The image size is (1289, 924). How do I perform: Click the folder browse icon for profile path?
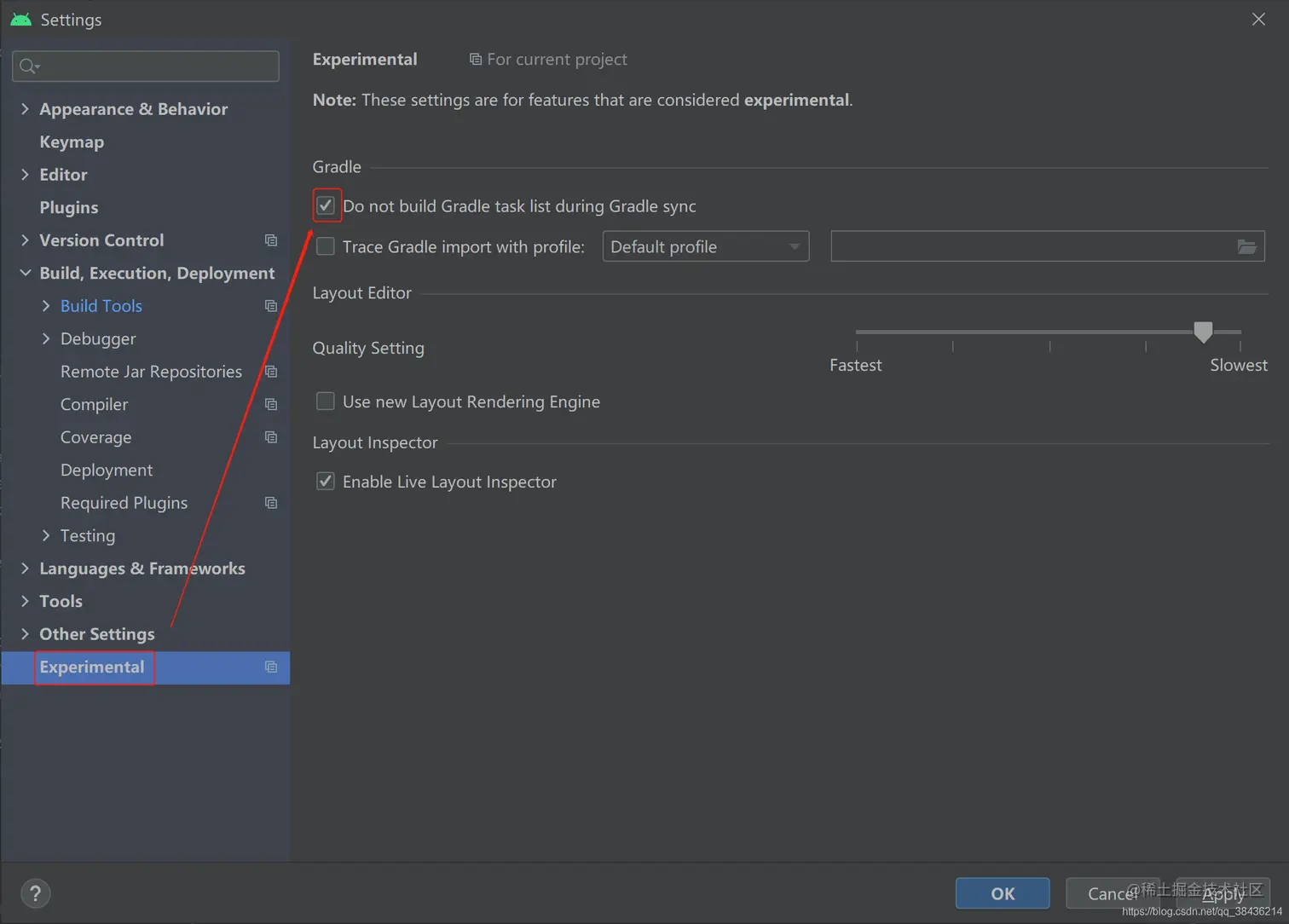pyautogui.click(x=1246, y=247)
